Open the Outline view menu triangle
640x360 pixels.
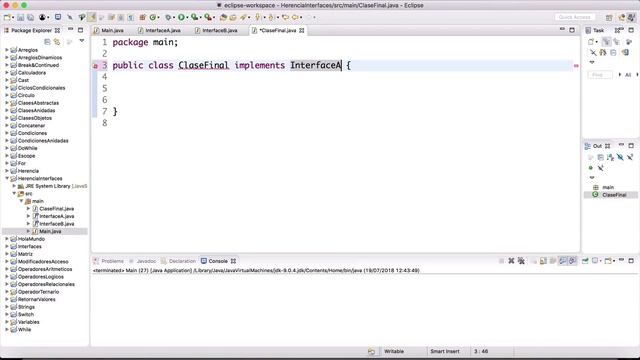(x=592, y=178)
